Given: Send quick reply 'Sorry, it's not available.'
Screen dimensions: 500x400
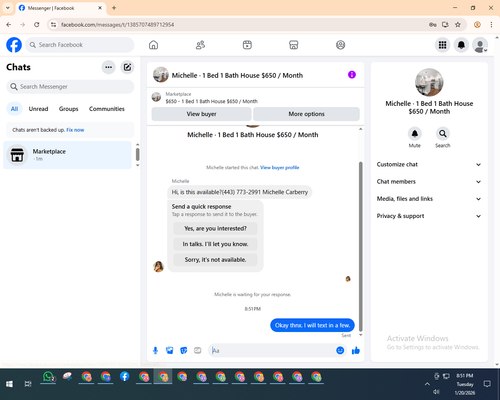Looking at the screenshot, I should [x=215, y=260].
